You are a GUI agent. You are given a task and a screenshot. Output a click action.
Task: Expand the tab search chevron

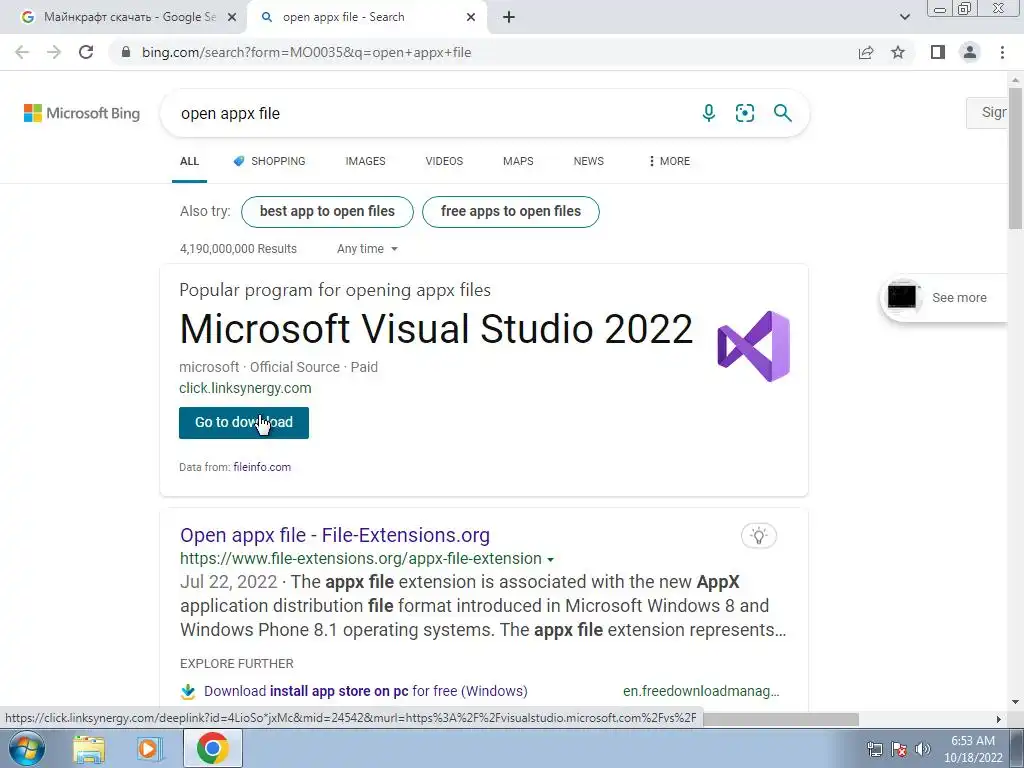click(x=904, y=18)
